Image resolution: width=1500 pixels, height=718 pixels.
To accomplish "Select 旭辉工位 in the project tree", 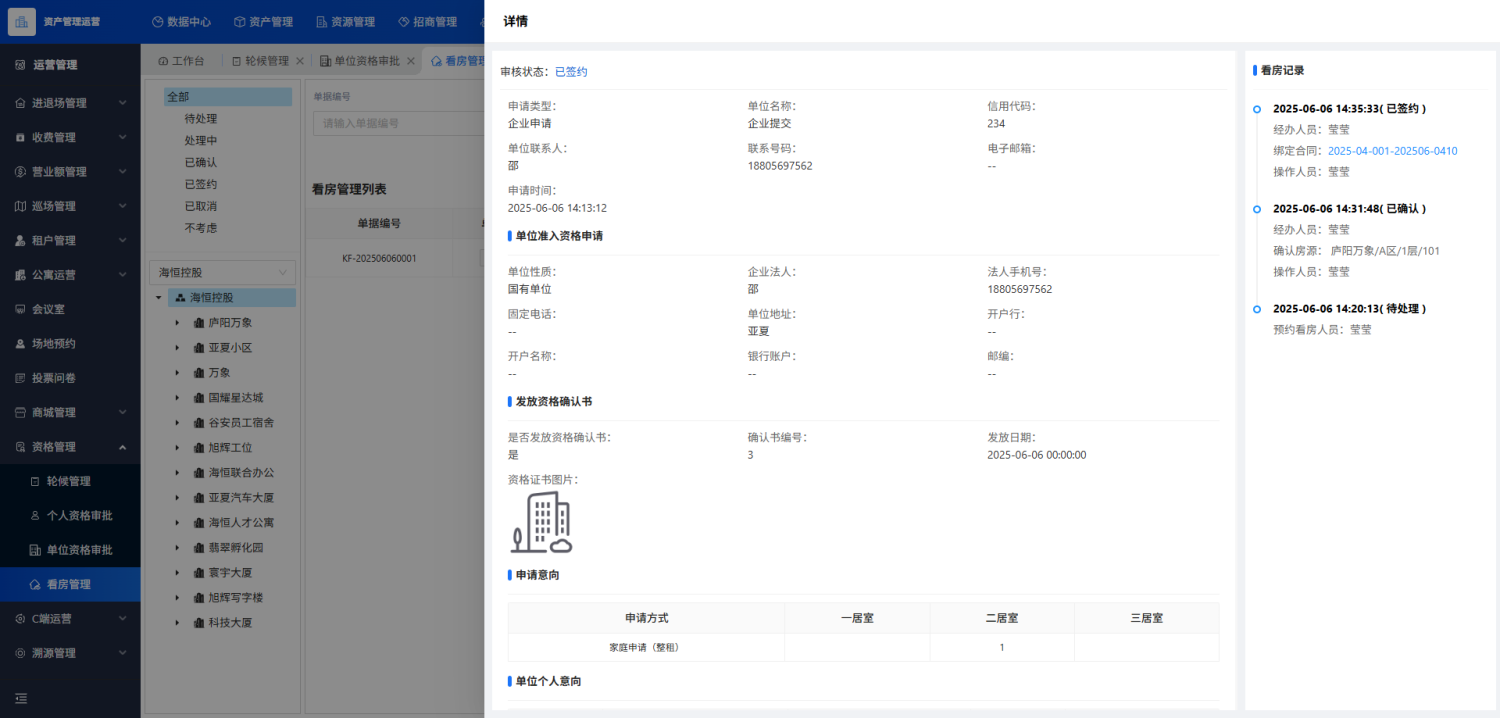I will pyautogui.click(x=230, y=448).
